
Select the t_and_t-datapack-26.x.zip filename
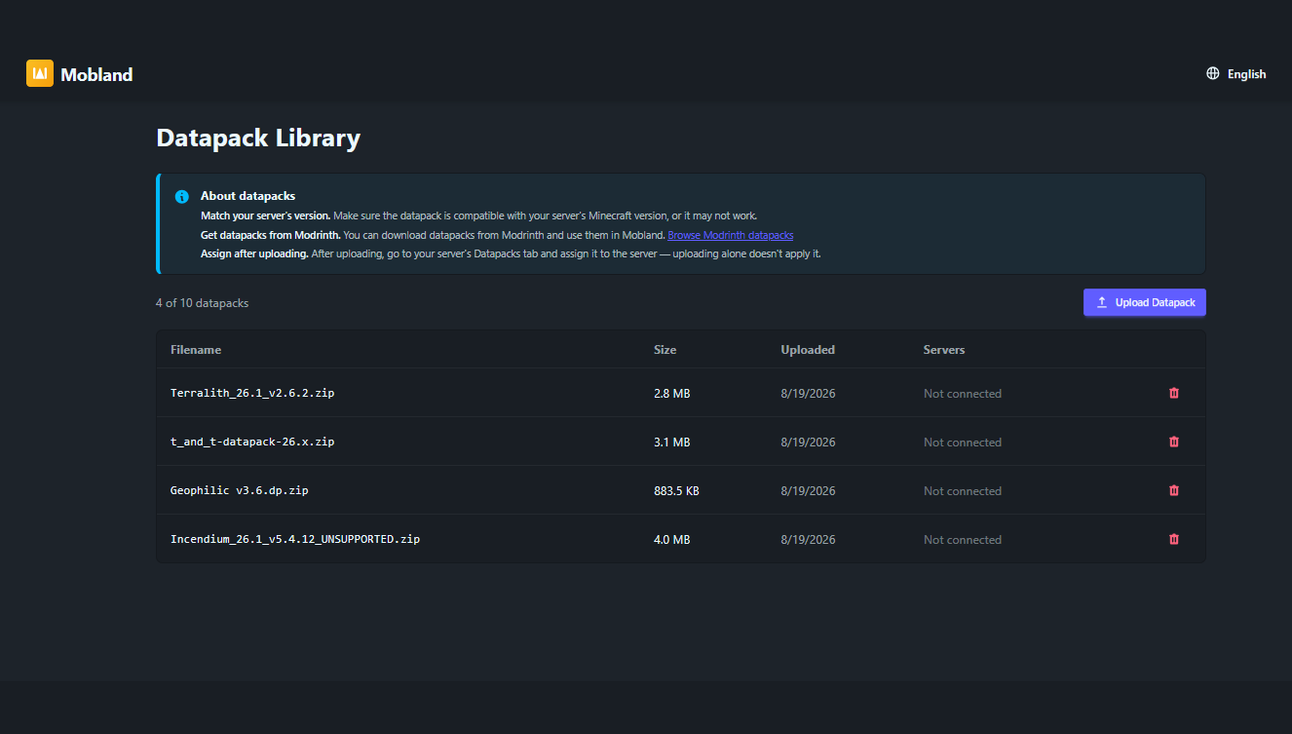(x=252, y=441)
